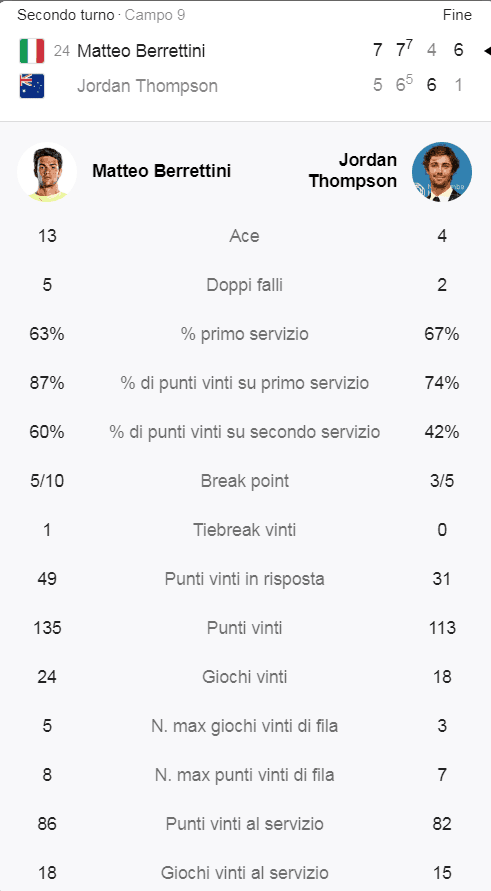The image size is (491, 891).
Task: Select Jordan Thompson name in scoreboard
Action: (147, 86)
